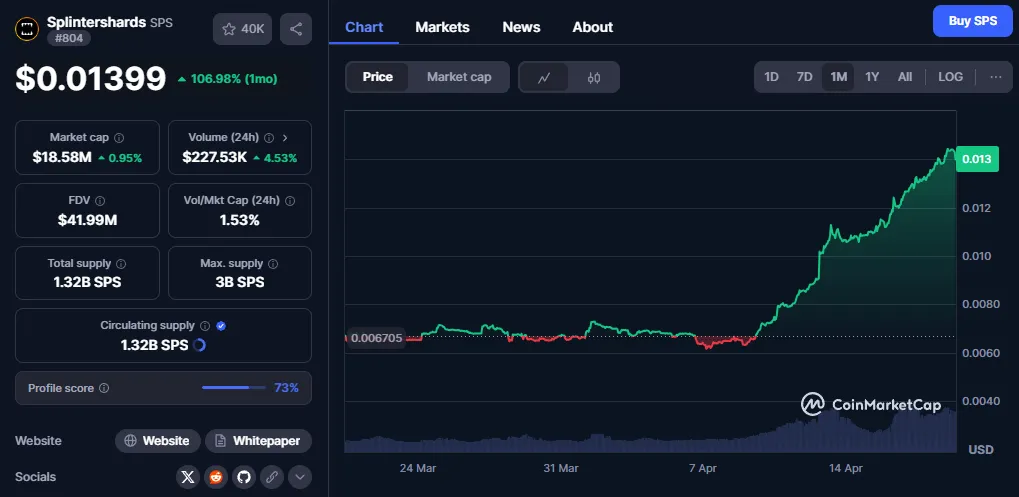The image size is (1019, 497).
Task: Click the $0.01399 price value
Action: click(x=91, y=79)
